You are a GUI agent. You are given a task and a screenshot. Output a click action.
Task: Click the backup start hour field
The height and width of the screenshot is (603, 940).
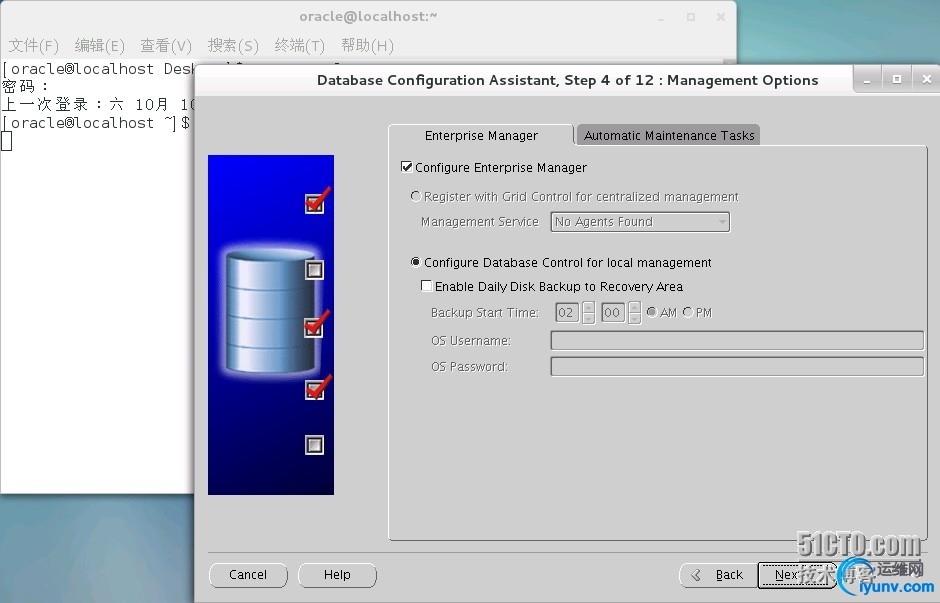(x=566, y=312)
